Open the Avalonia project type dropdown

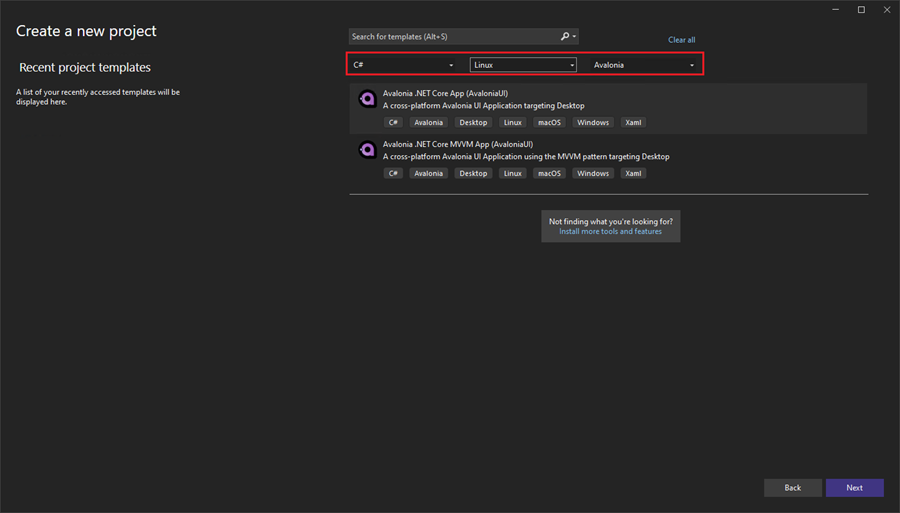click(x=644, y=65)
